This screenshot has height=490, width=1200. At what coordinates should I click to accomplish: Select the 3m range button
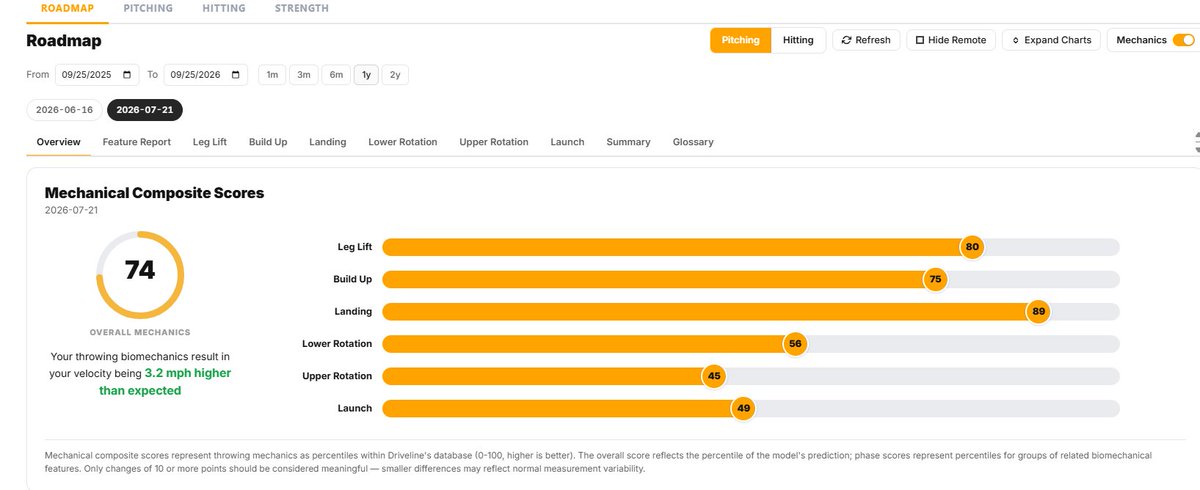[304, 75]
